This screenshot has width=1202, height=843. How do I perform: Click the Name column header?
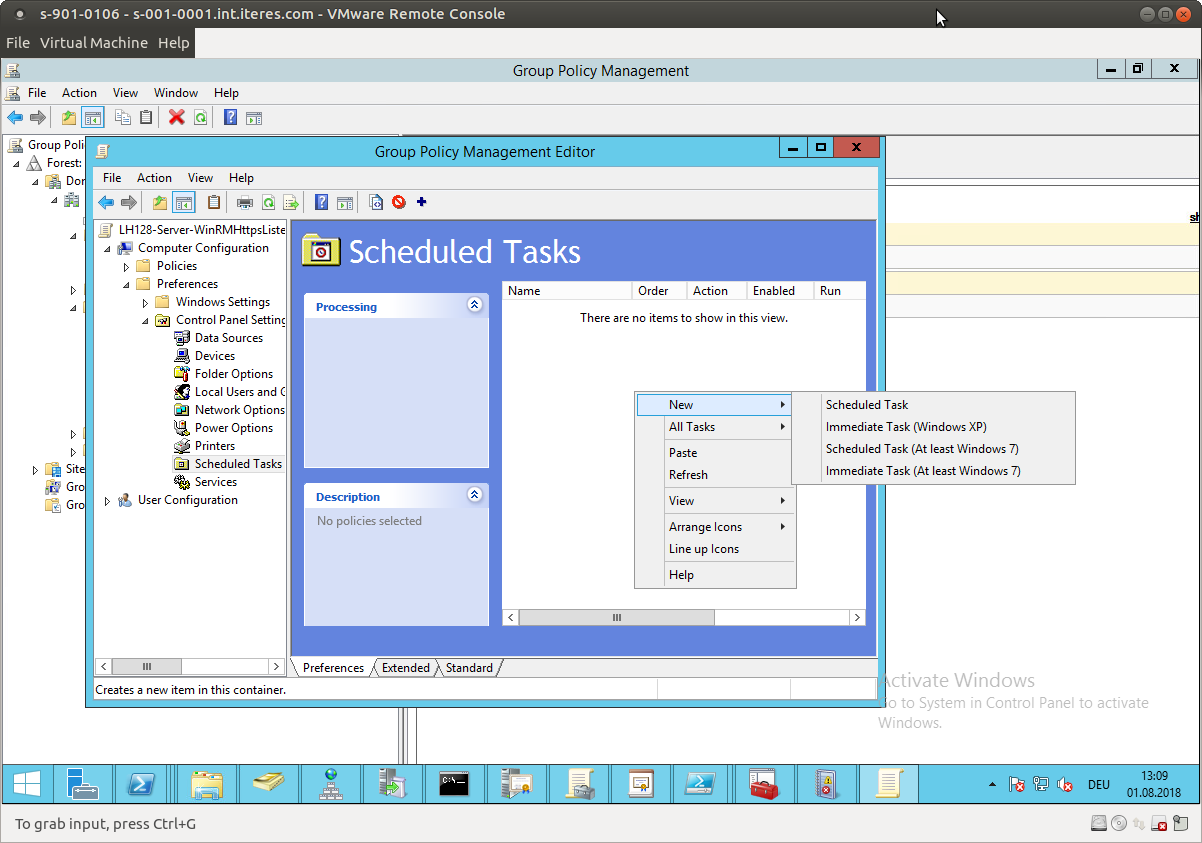tap(567, 291)
